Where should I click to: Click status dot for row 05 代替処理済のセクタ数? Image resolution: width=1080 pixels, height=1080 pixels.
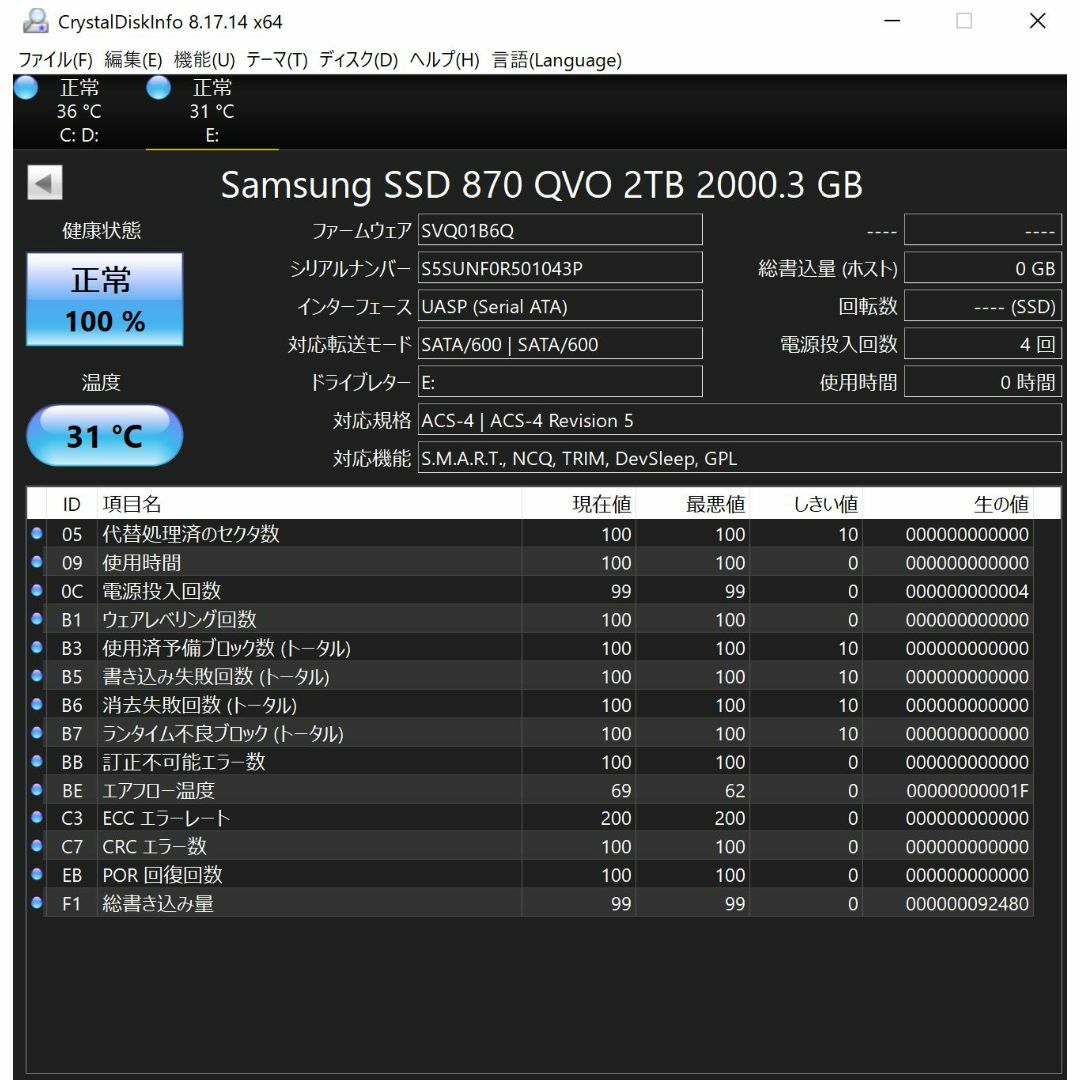[x=37, y=533]
